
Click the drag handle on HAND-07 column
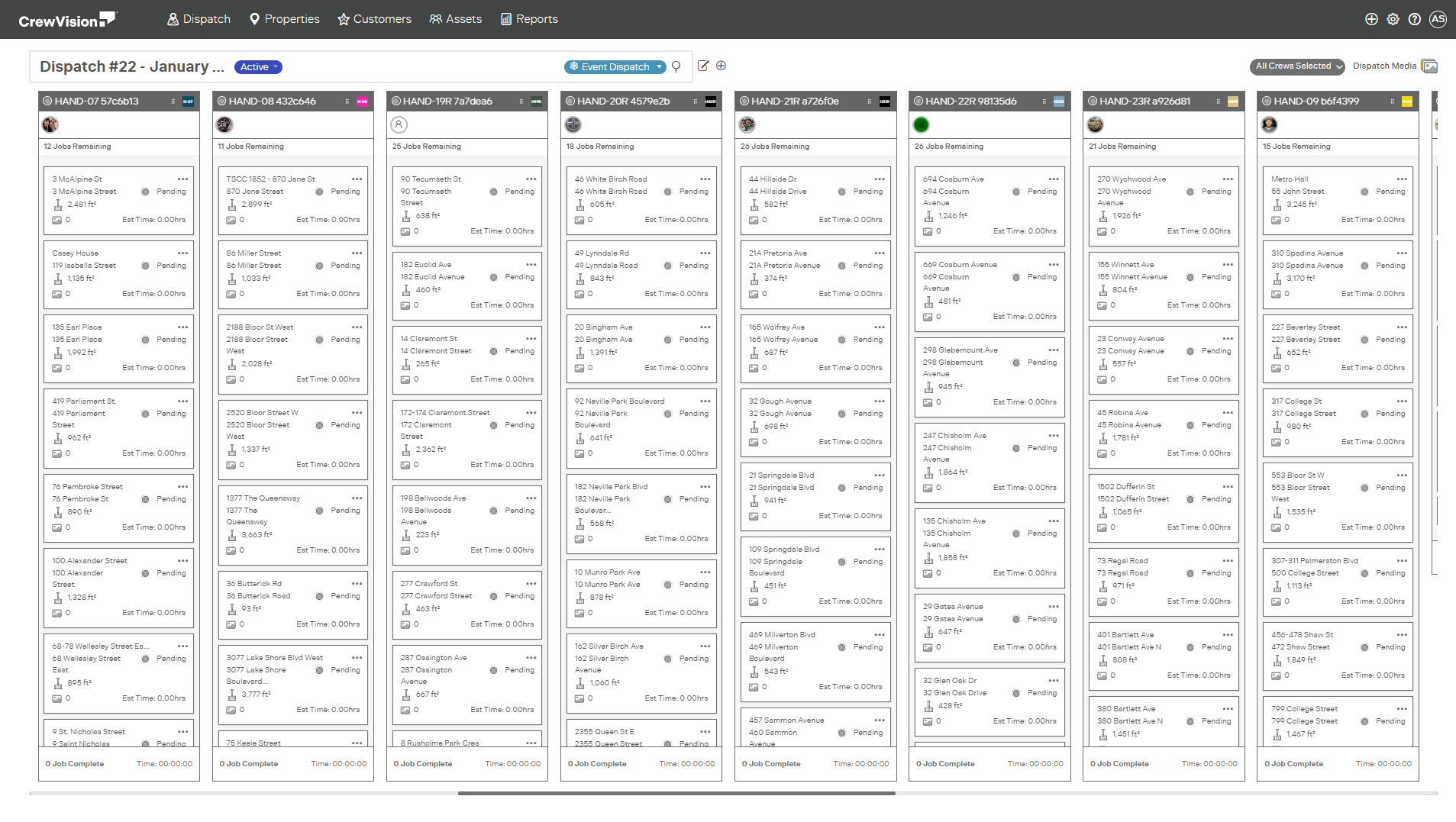[x=173, y=102]
